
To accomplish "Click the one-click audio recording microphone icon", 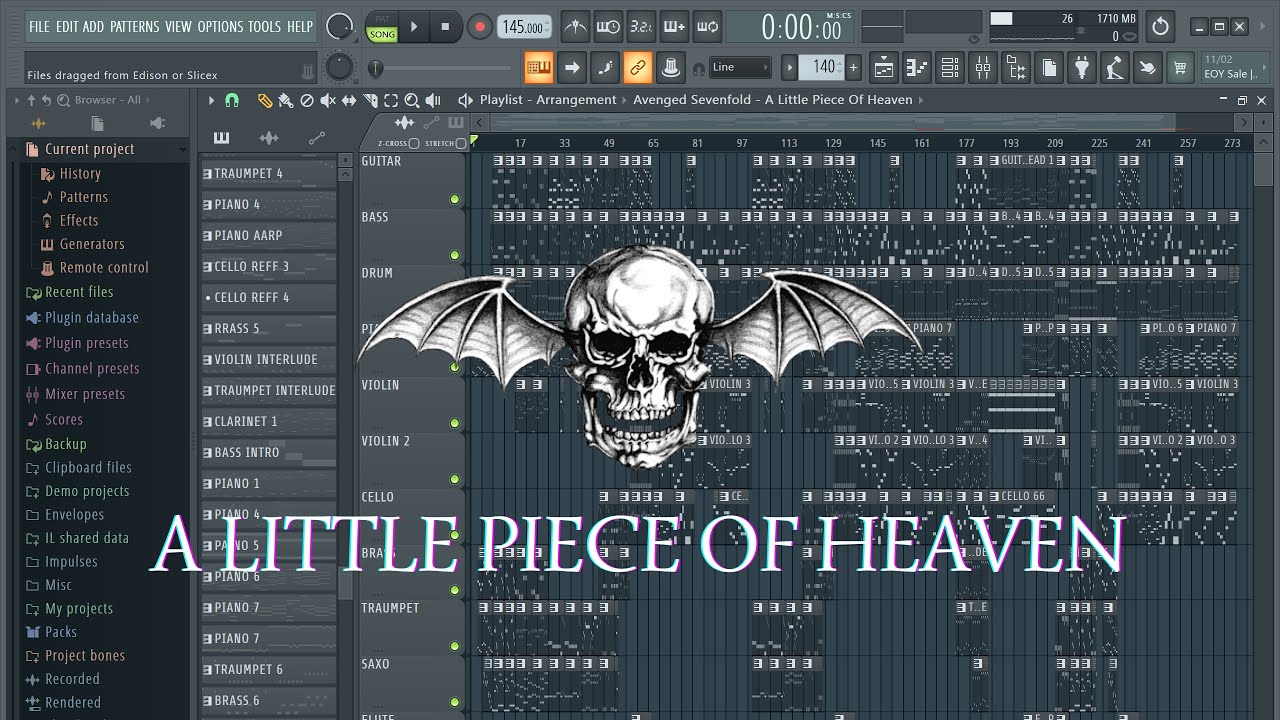I will (1115, 67).
